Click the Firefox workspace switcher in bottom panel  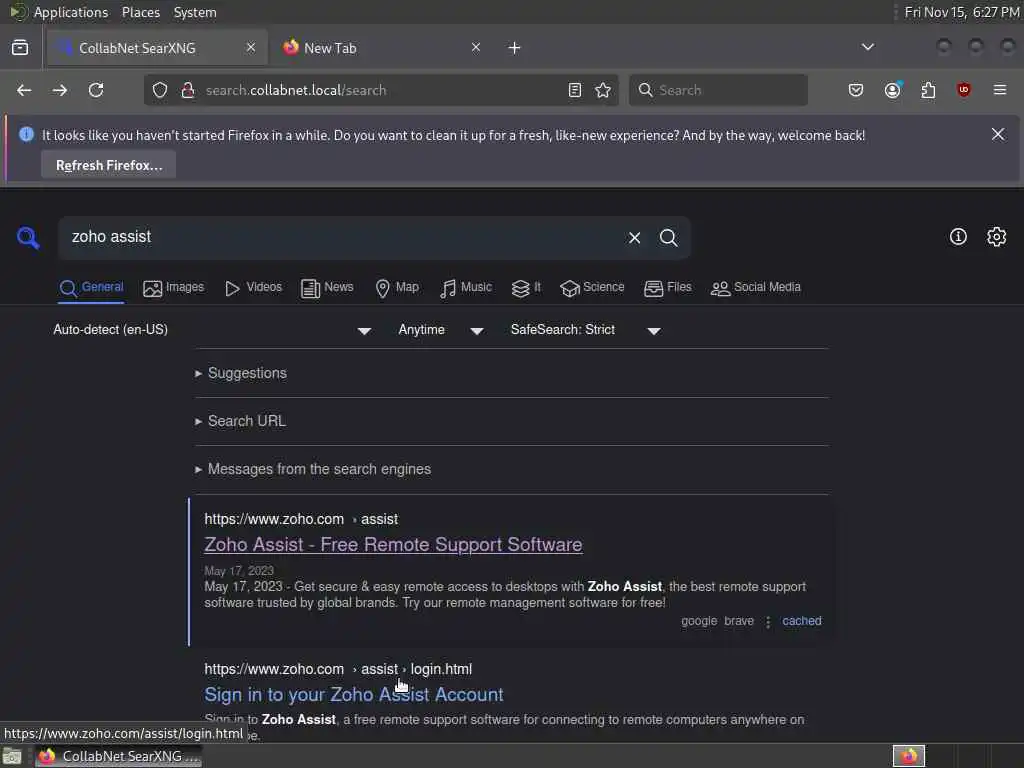pos(909,756)
